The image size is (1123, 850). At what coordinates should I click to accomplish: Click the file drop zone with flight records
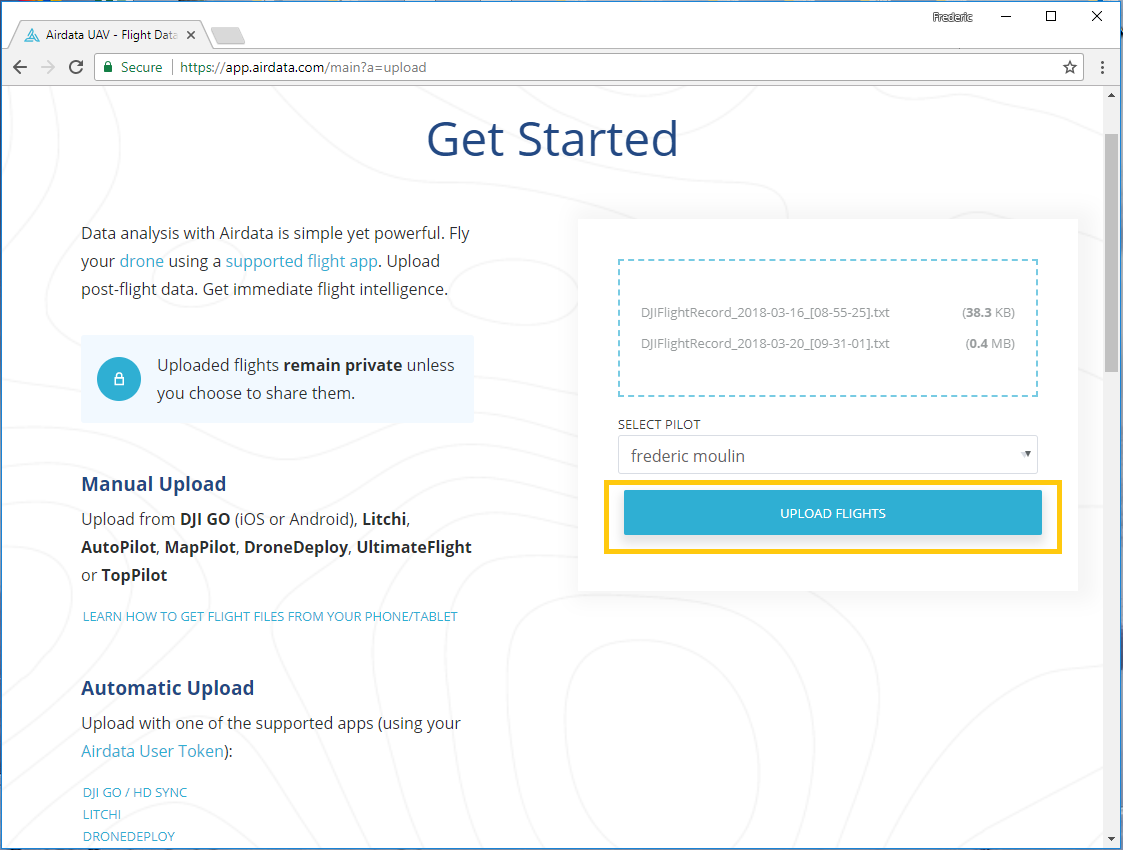pyautogui.click(x=827, y=328)
